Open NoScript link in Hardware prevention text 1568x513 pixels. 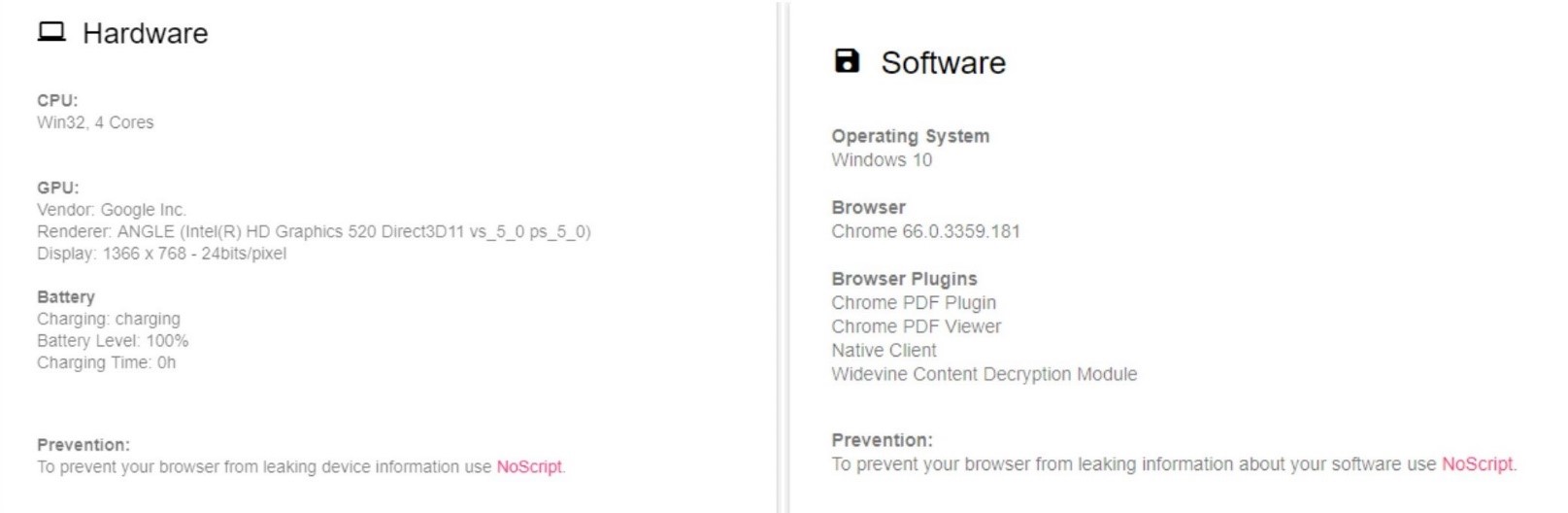click(x=529, y=466)
